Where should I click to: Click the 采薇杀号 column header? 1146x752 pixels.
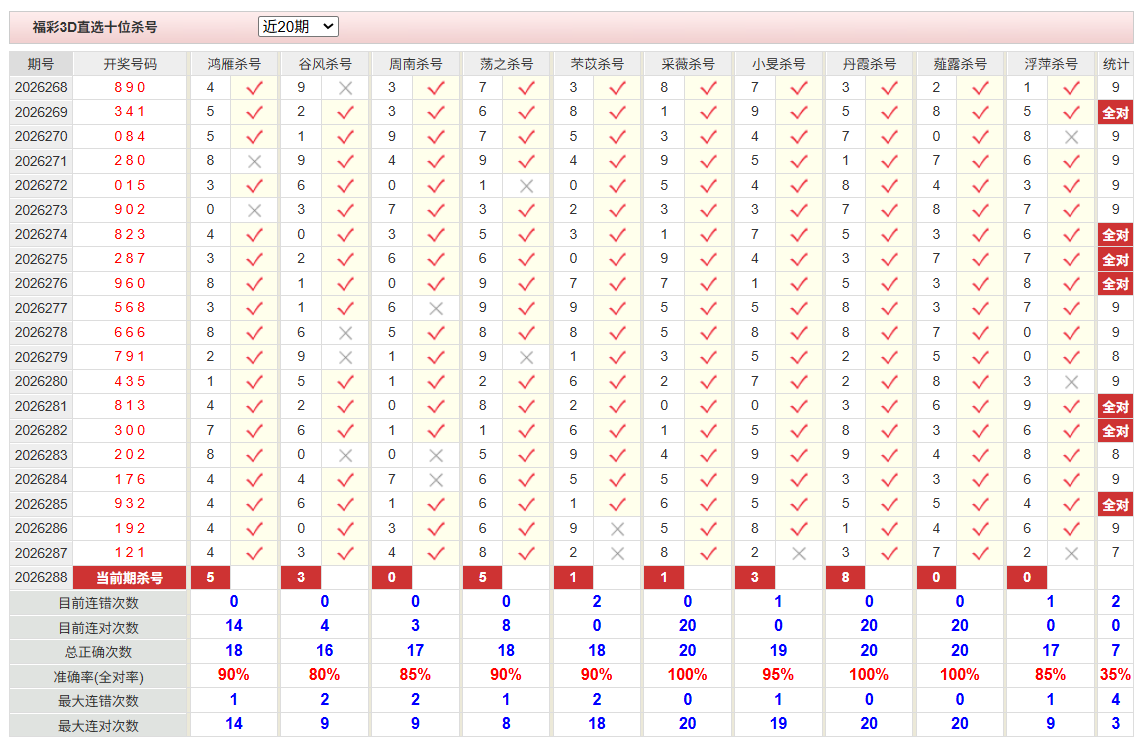[x=688, y=64]
